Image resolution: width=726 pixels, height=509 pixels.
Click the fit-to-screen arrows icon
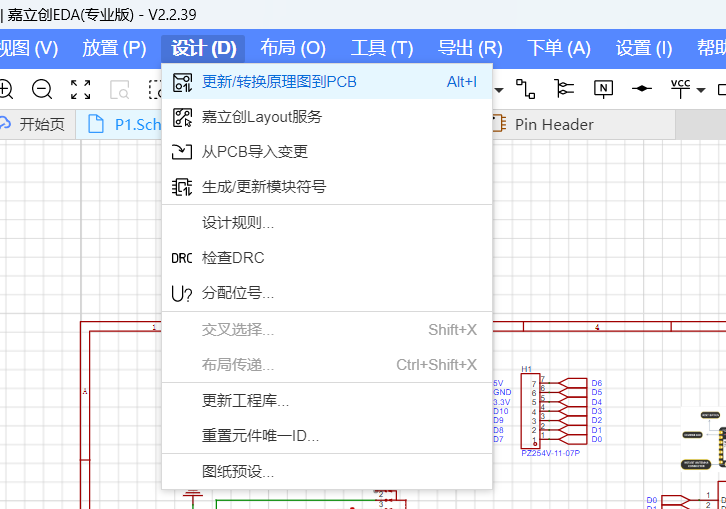pos(81,89)
